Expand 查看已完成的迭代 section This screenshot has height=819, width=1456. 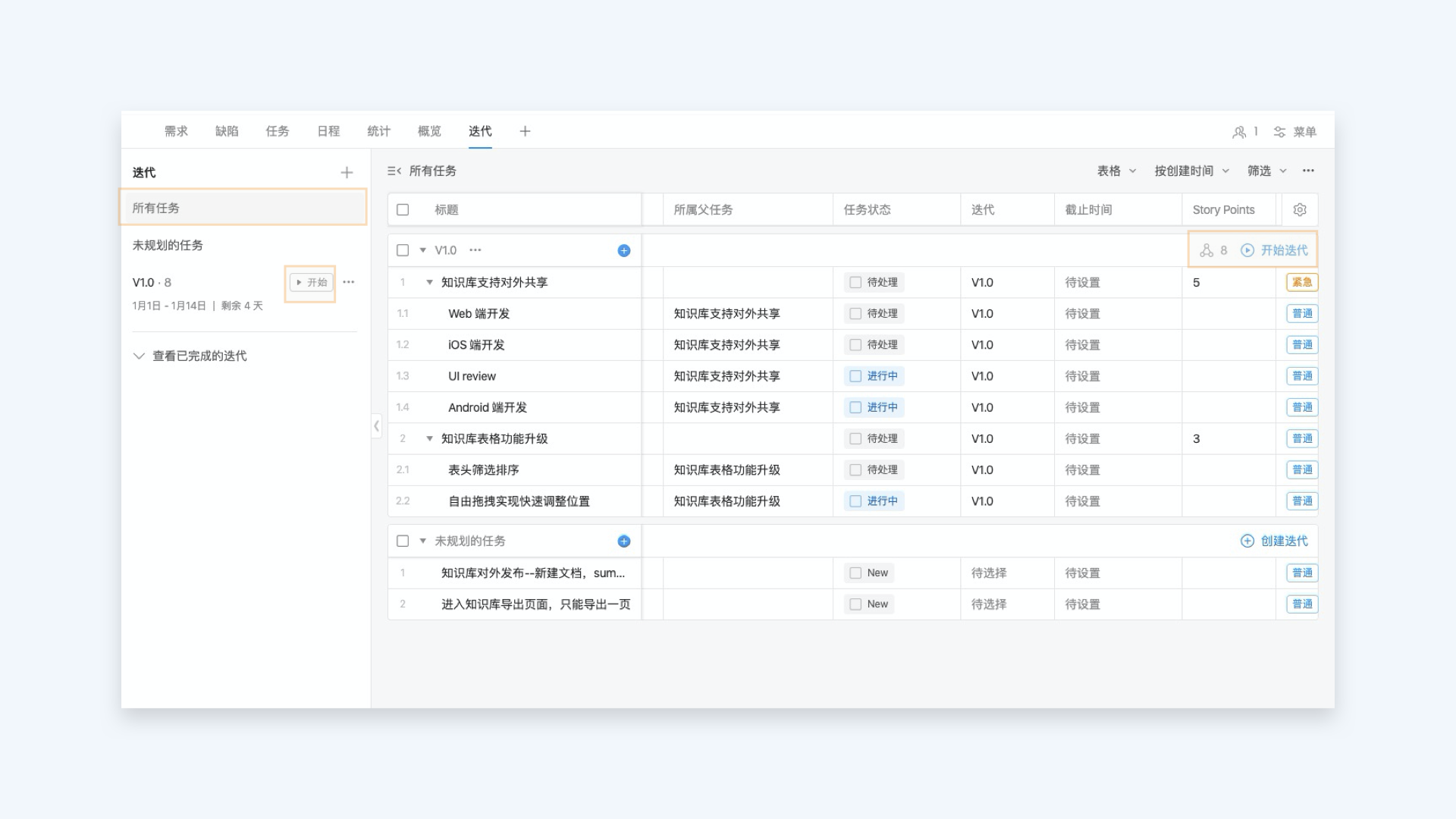tap(190, 356)
